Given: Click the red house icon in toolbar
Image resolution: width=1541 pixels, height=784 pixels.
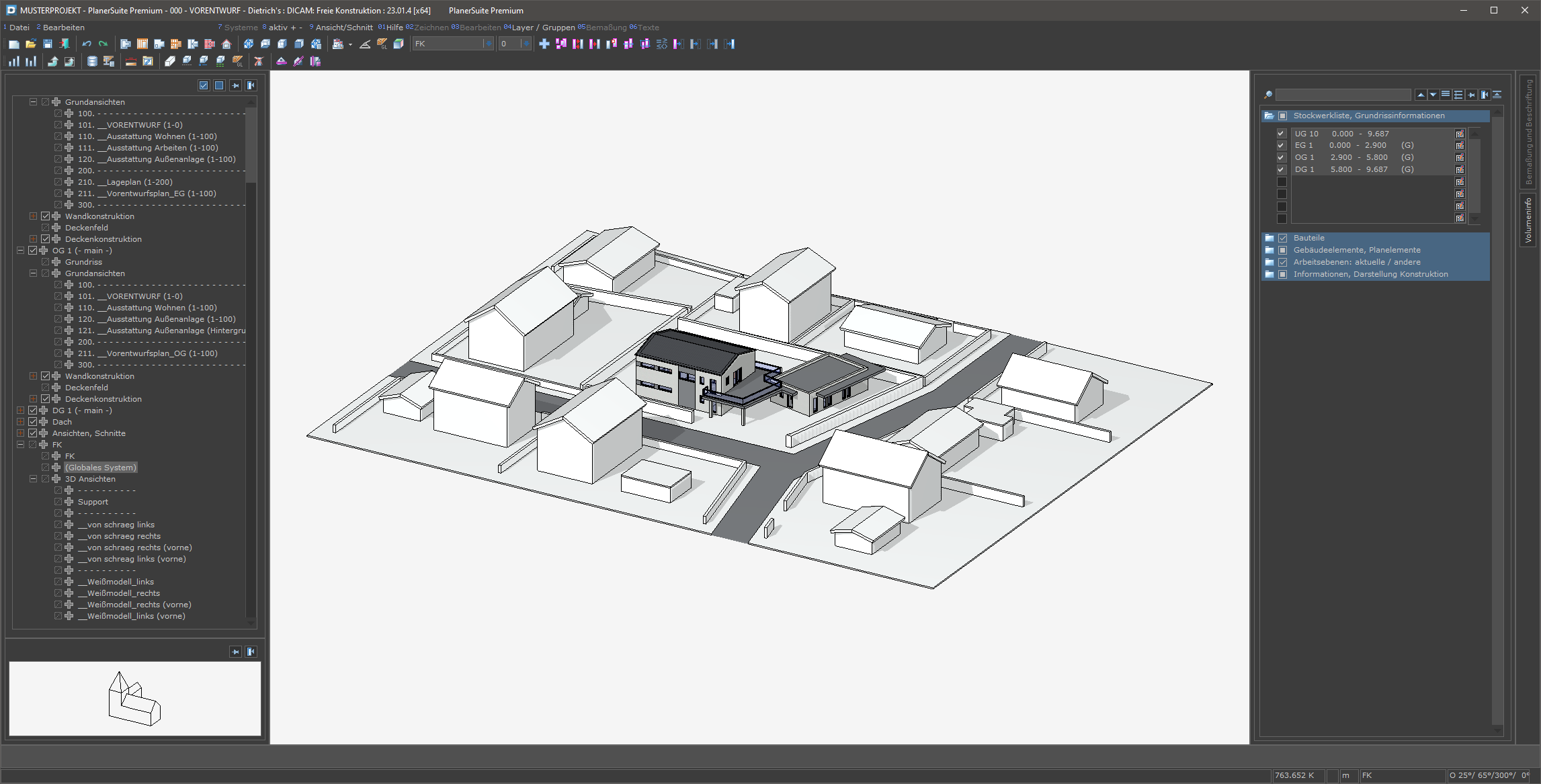Looking at the screenshot, I should (x=226, y=44).
